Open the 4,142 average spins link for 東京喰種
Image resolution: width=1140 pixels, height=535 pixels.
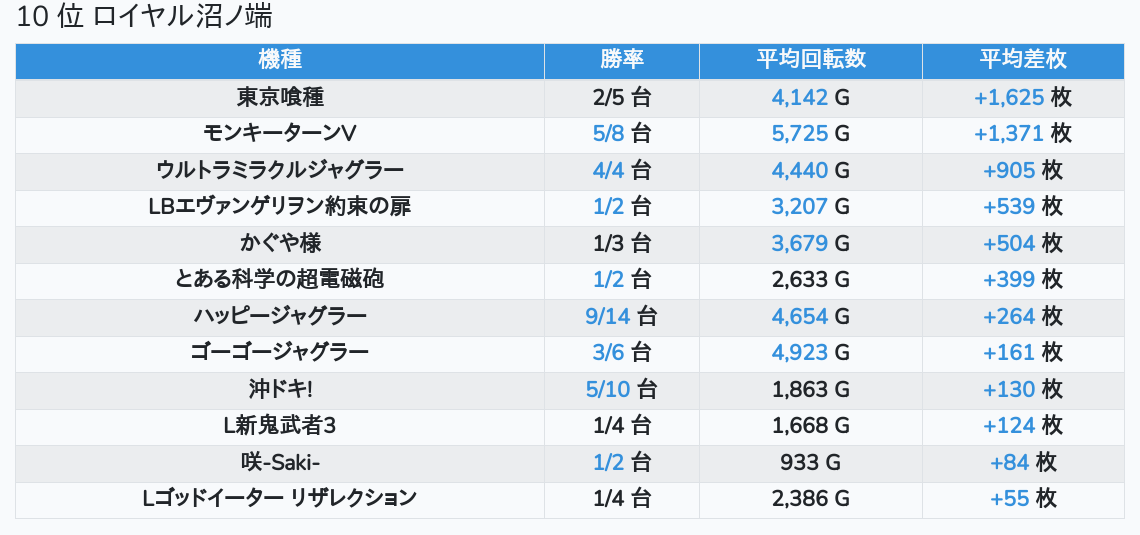pyautogui.click(x=800, y=98)
